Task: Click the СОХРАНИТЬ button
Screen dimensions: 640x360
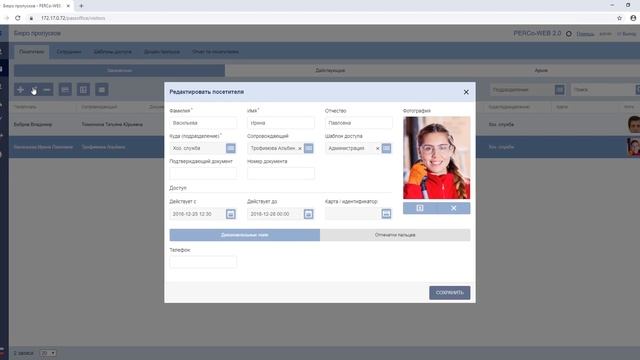Action: (x=449, y=293)
